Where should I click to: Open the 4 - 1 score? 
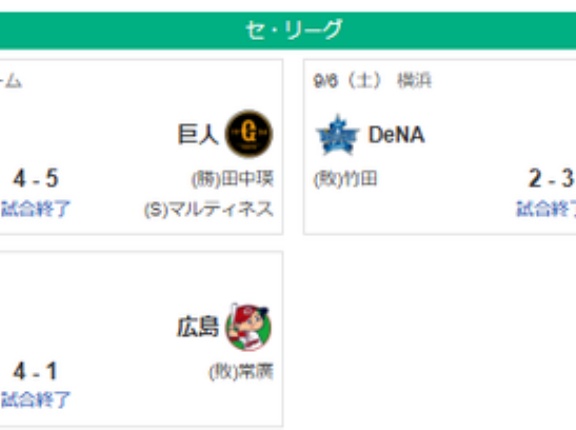click(x=35, y=371)
